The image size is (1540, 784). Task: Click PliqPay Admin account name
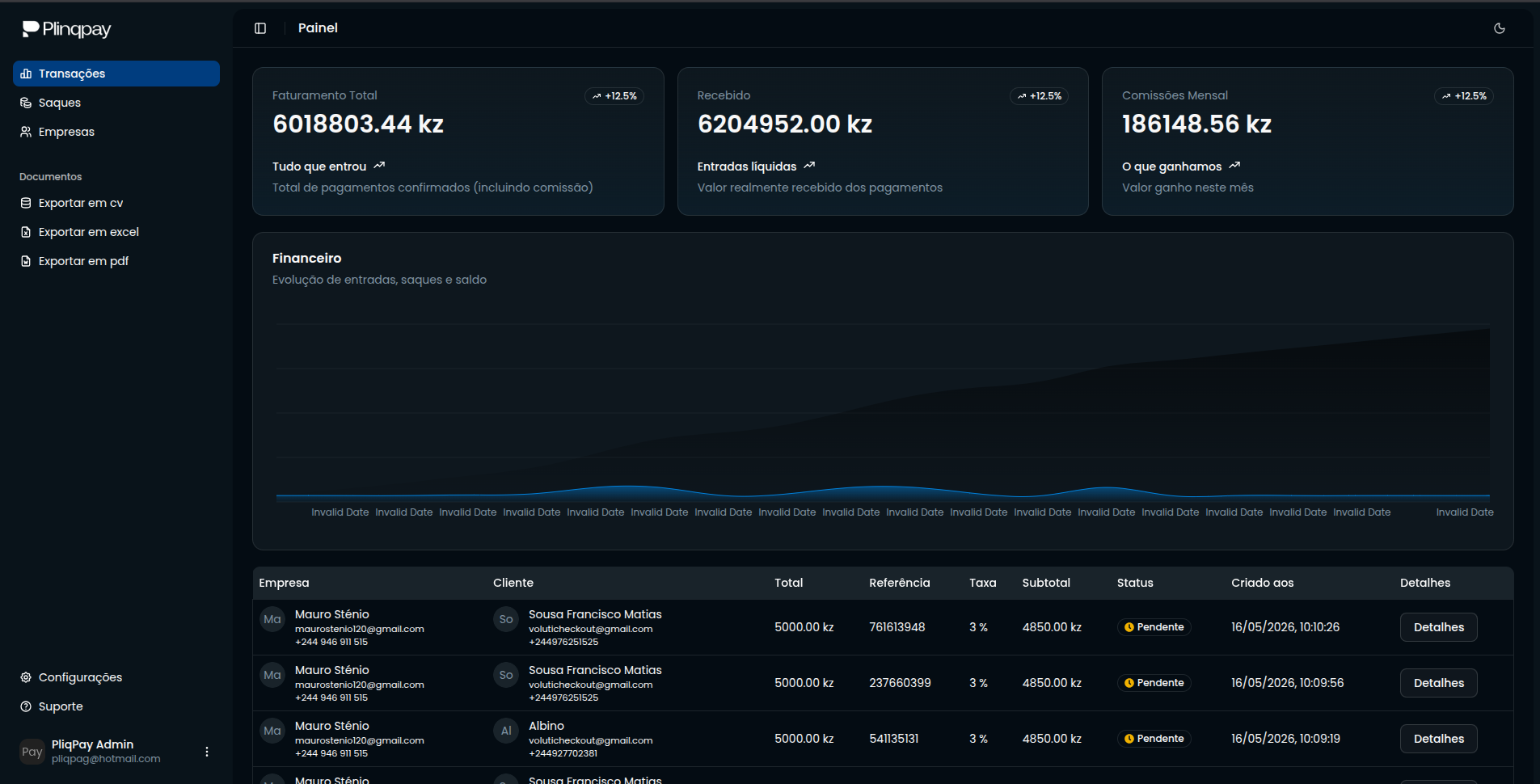coord(92,744)
